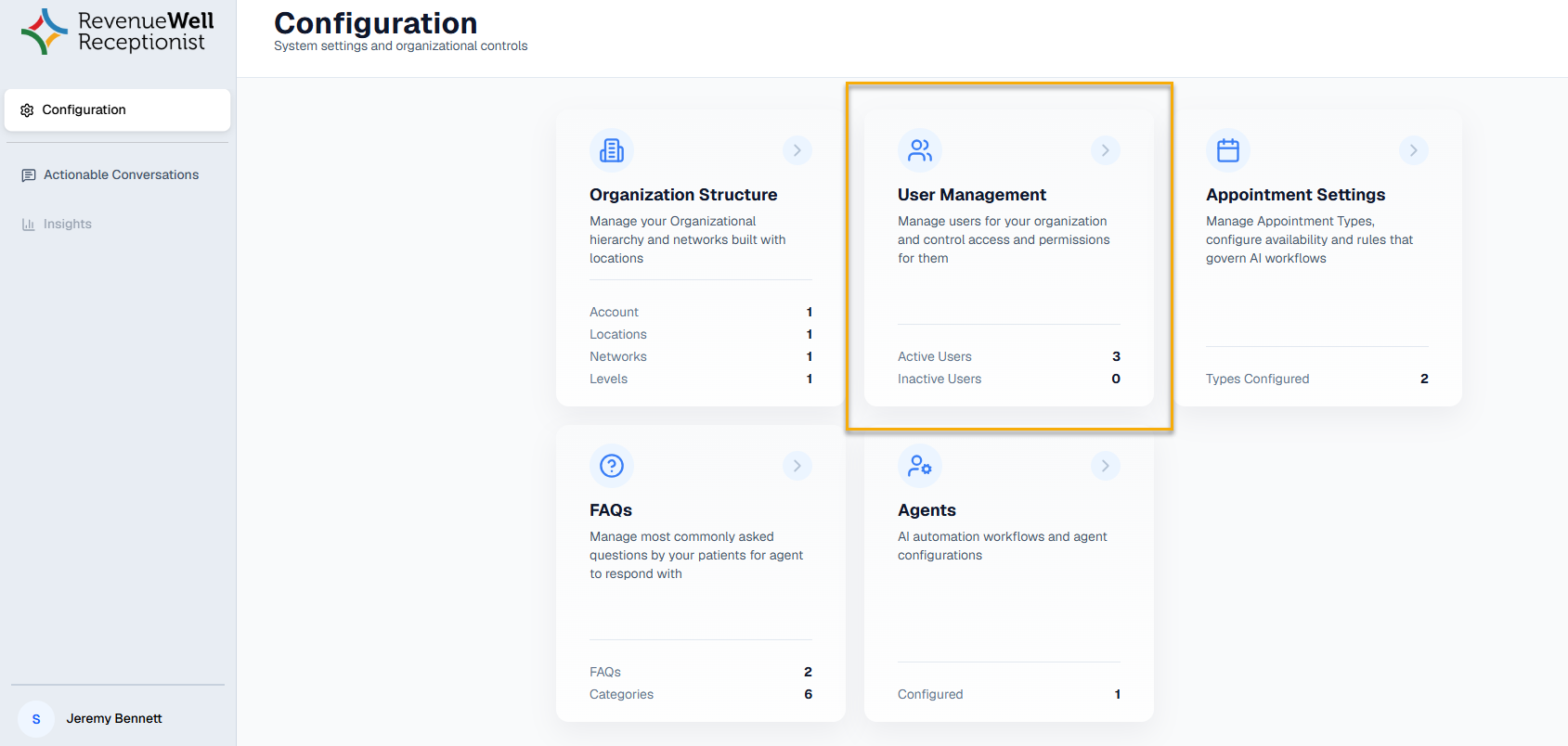This screenshot has width=1568, height=746.
Task: Click the Configuration page heading
Action: pyautogui.click(x=376, y=22)
